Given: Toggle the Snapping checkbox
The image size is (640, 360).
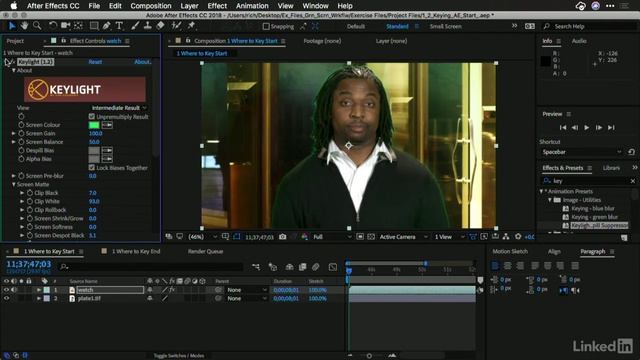Looking at the screenshot, I should 266,26.
